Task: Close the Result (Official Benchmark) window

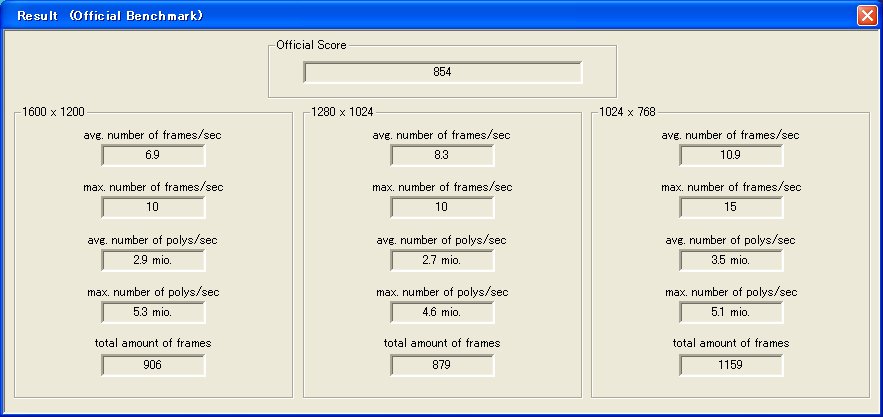Action: point(866,15)
